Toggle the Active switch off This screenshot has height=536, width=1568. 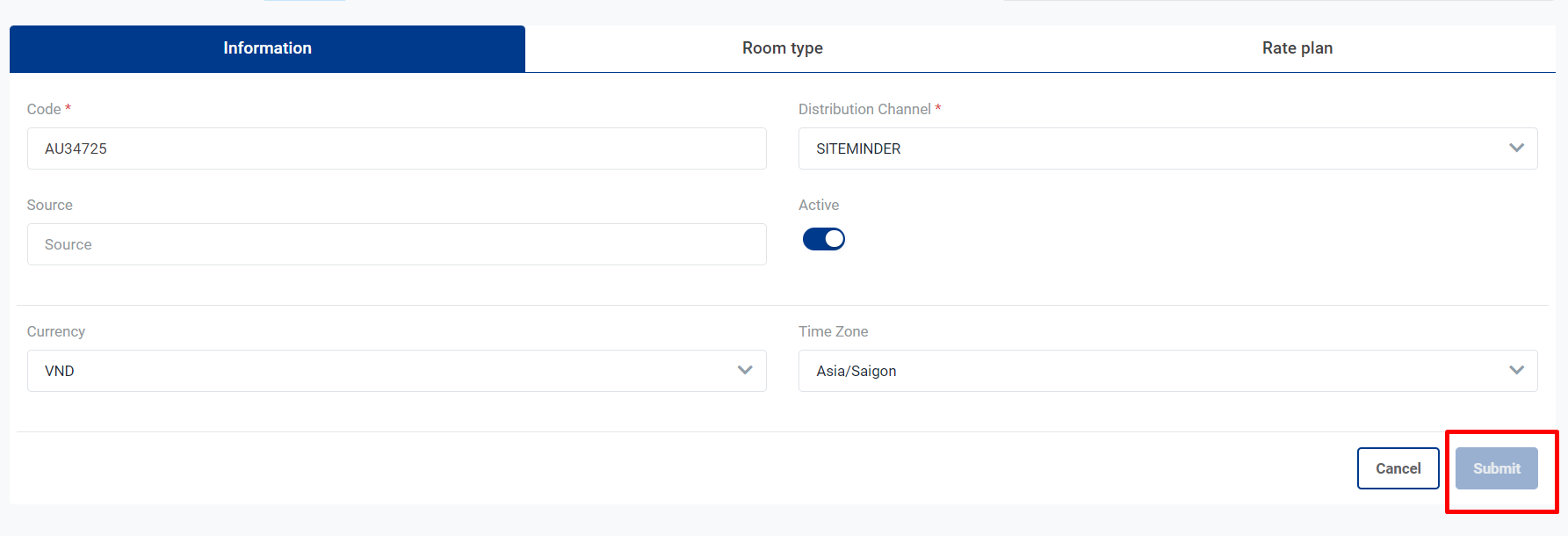(x=824, y=239)
